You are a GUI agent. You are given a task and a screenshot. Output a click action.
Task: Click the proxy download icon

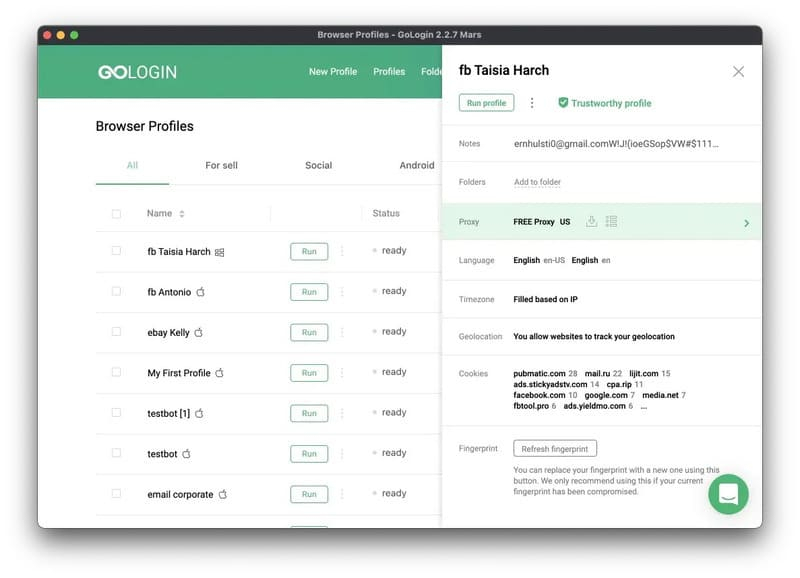tap(591, 221)
